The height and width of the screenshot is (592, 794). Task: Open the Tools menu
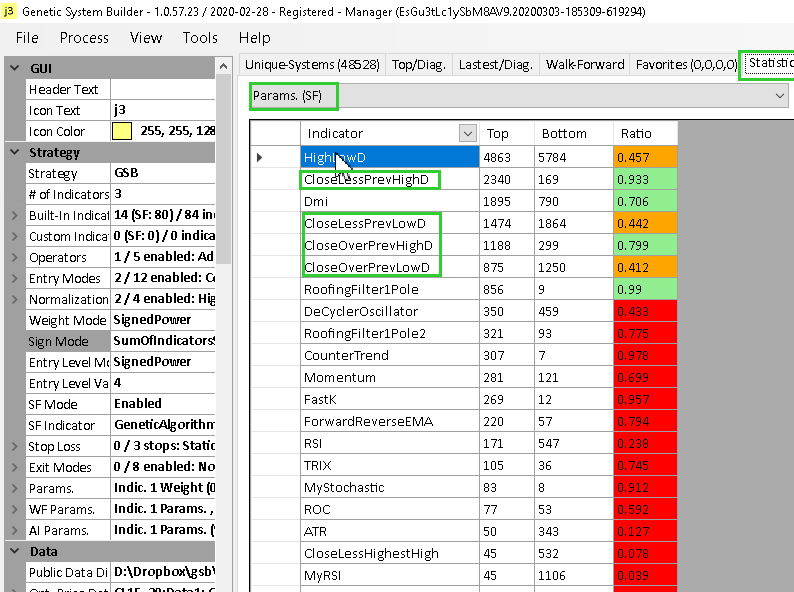tap(200, 38)
